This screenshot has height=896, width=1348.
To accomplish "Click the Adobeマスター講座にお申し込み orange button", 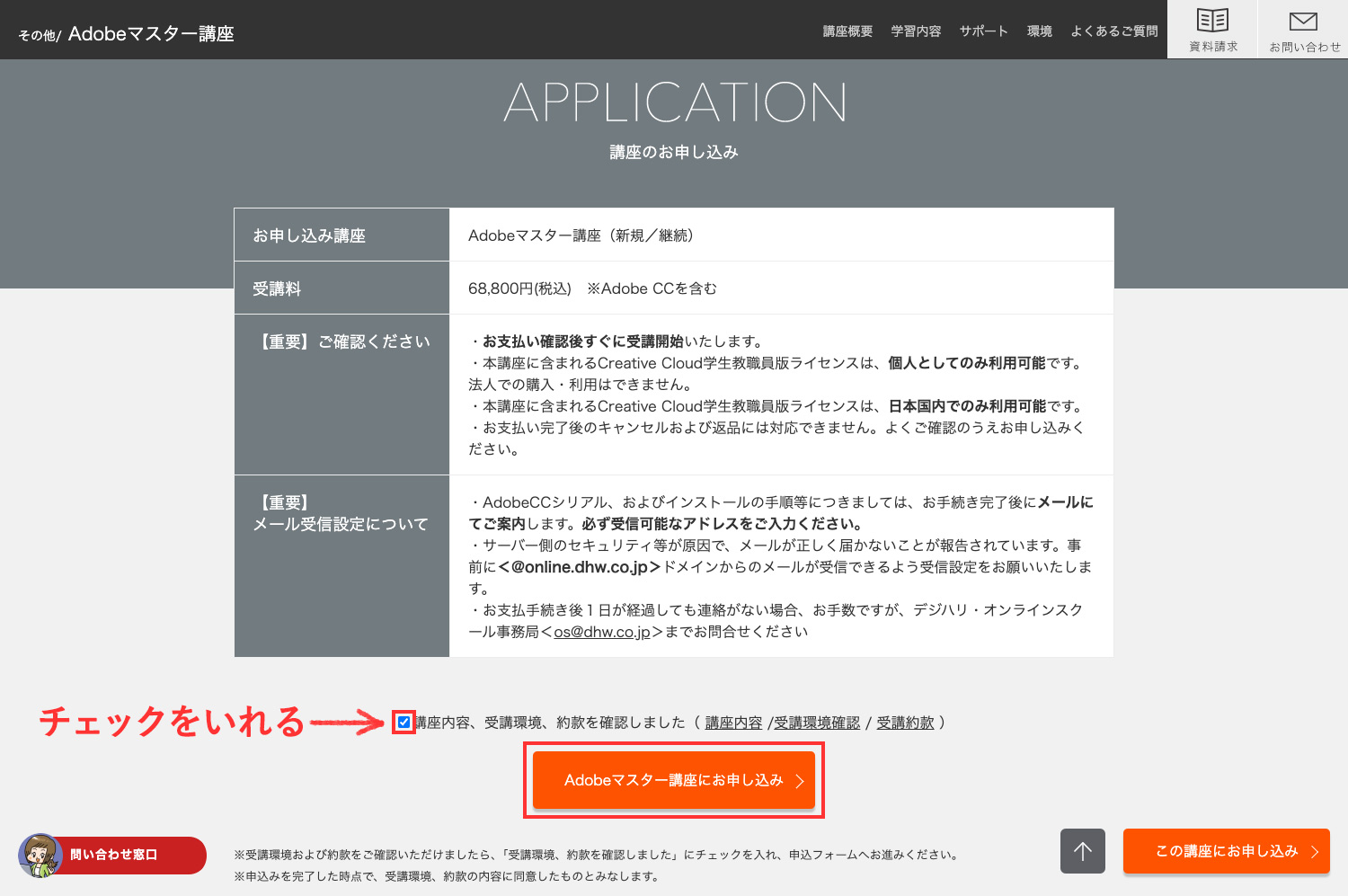I will [x=674, y=780].
